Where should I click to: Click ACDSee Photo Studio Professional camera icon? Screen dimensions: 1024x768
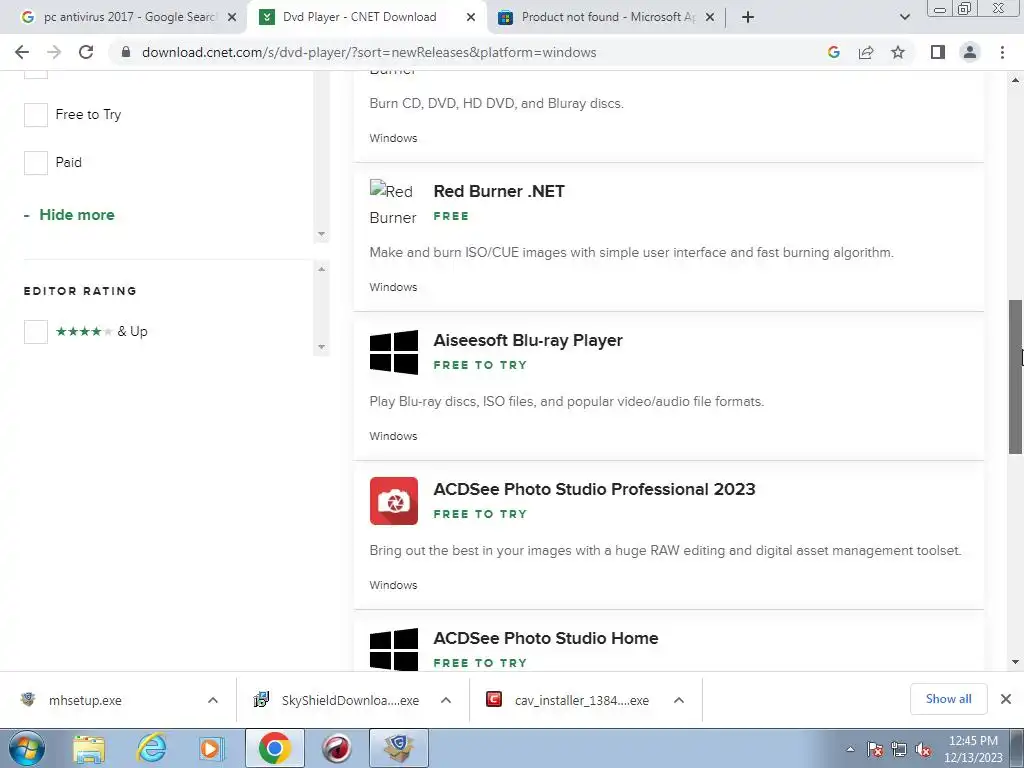tap(394, 501)
